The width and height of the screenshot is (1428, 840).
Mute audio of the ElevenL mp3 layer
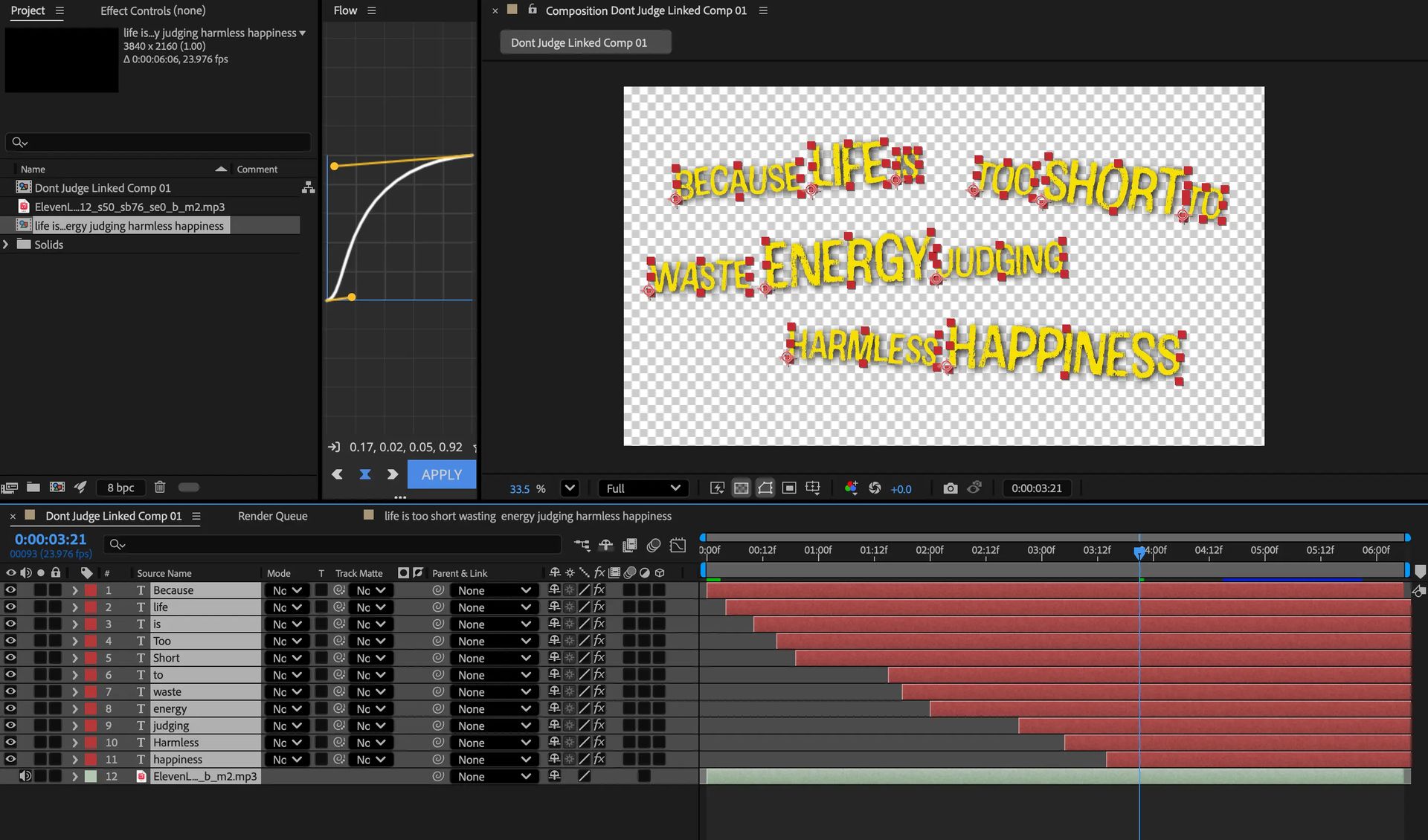(x=25, y=776)
